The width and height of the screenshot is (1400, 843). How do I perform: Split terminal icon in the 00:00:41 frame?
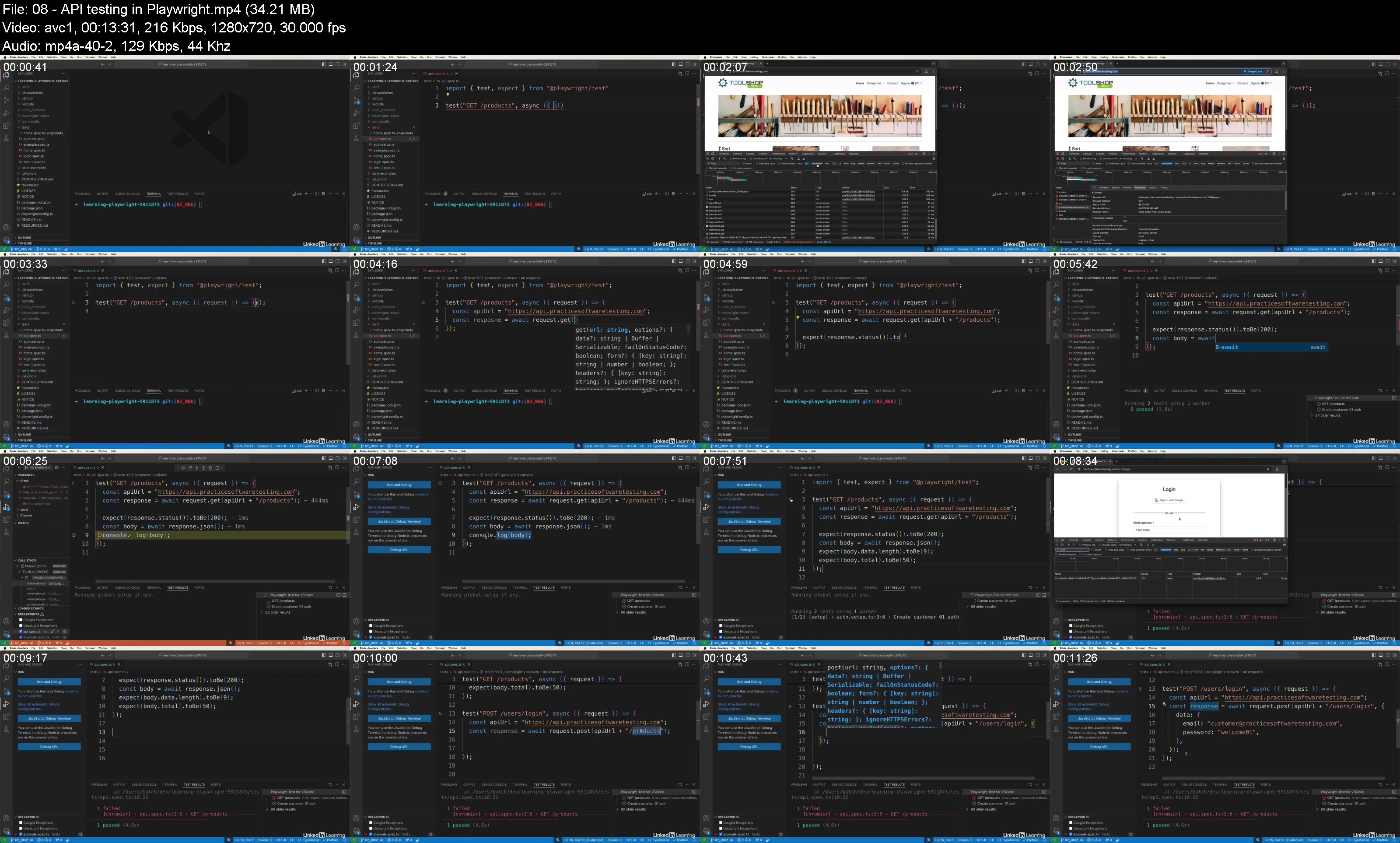point(317,194)
